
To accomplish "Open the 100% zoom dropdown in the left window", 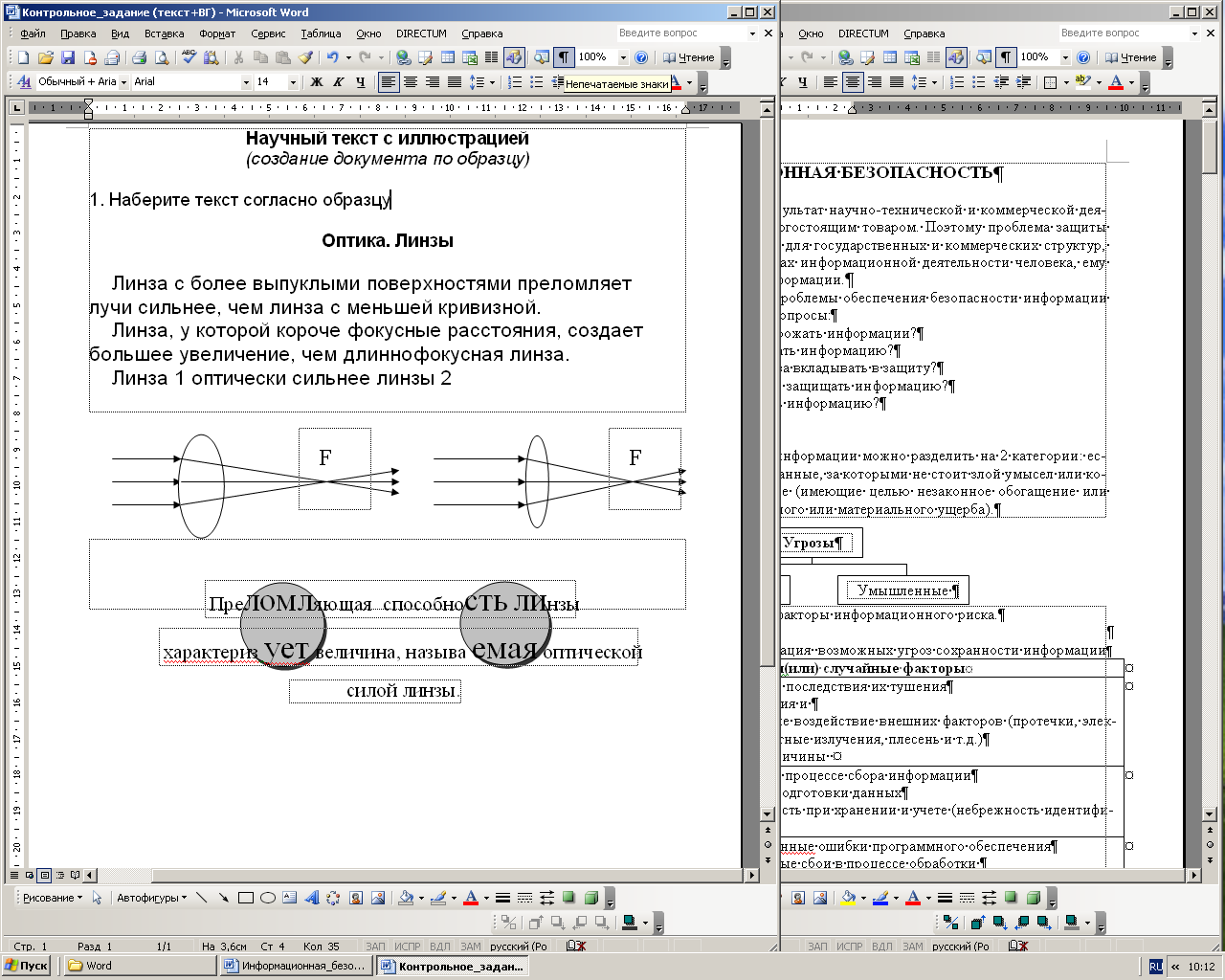I will [623, 57].
